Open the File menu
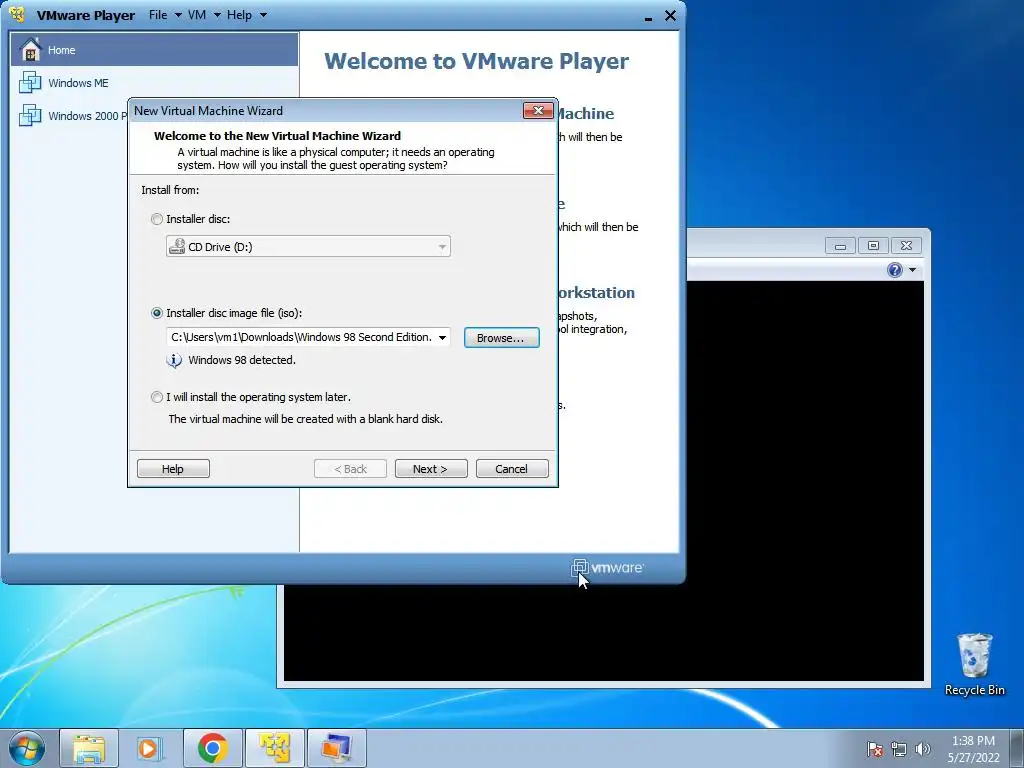 coord(165,15)
